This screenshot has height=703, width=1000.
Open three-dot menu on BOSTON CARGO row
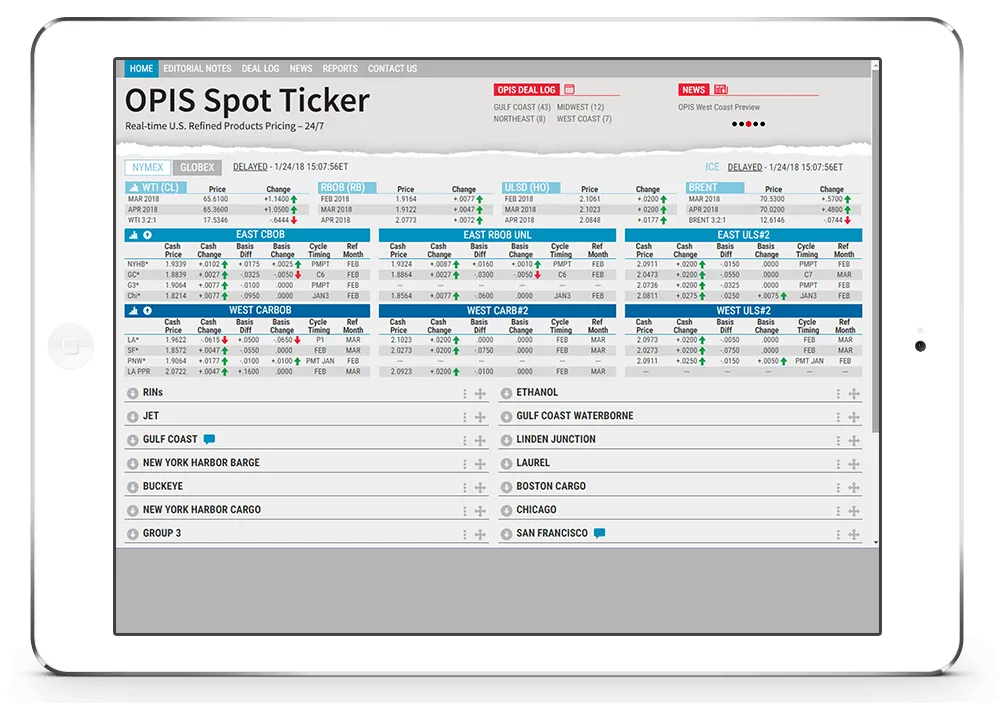pos(838,487)
